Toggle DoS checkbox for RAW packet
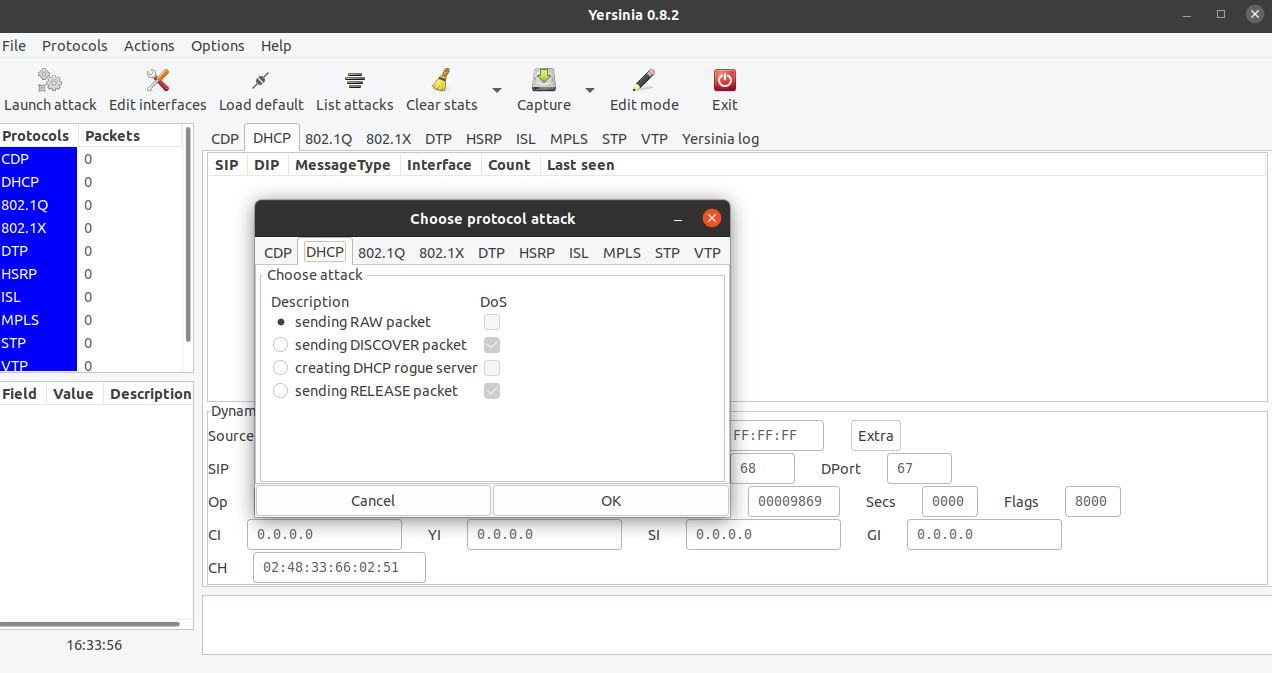Screen dimensions: 1272x673 492,322
